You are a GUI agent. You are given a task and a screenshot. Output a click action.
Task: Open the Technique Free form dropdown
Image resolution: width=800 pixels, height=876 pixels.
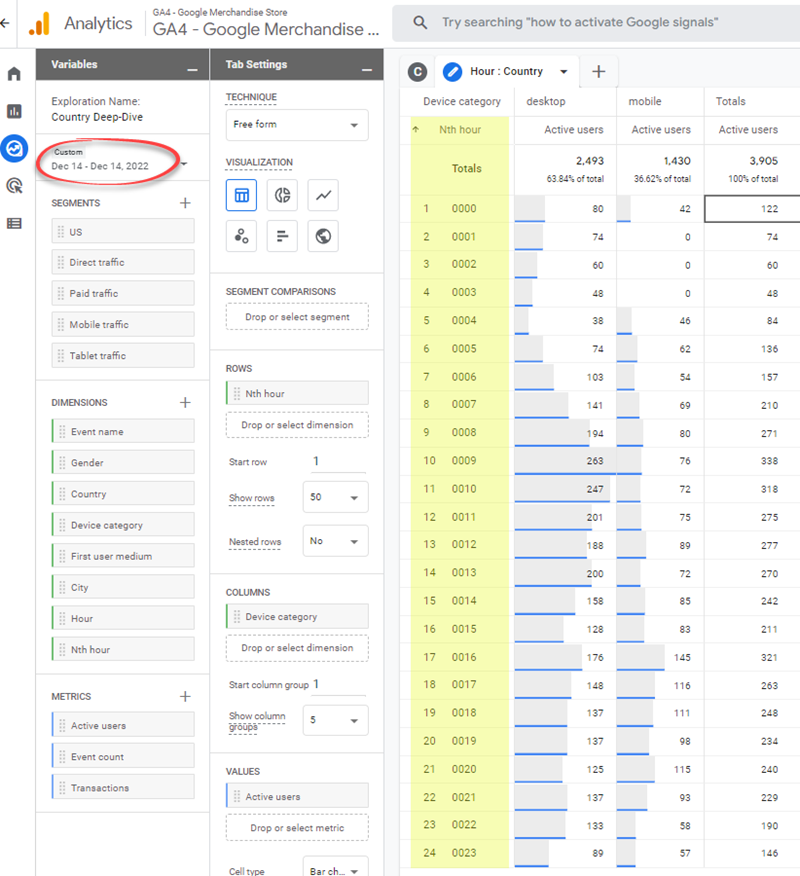[x=297, y=125]
